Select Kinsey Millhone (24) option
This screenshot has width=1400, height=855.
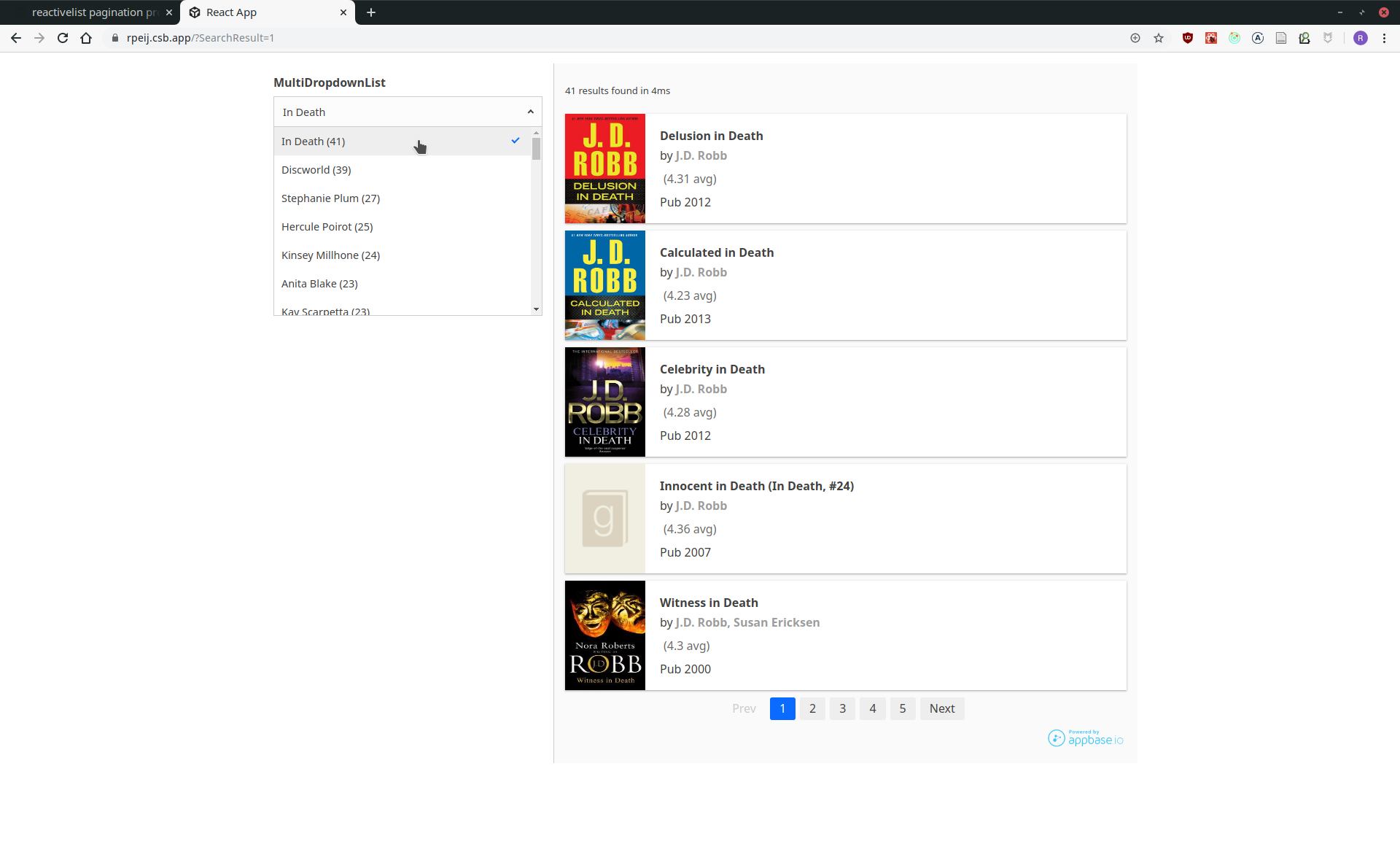[x=402, y=255]
